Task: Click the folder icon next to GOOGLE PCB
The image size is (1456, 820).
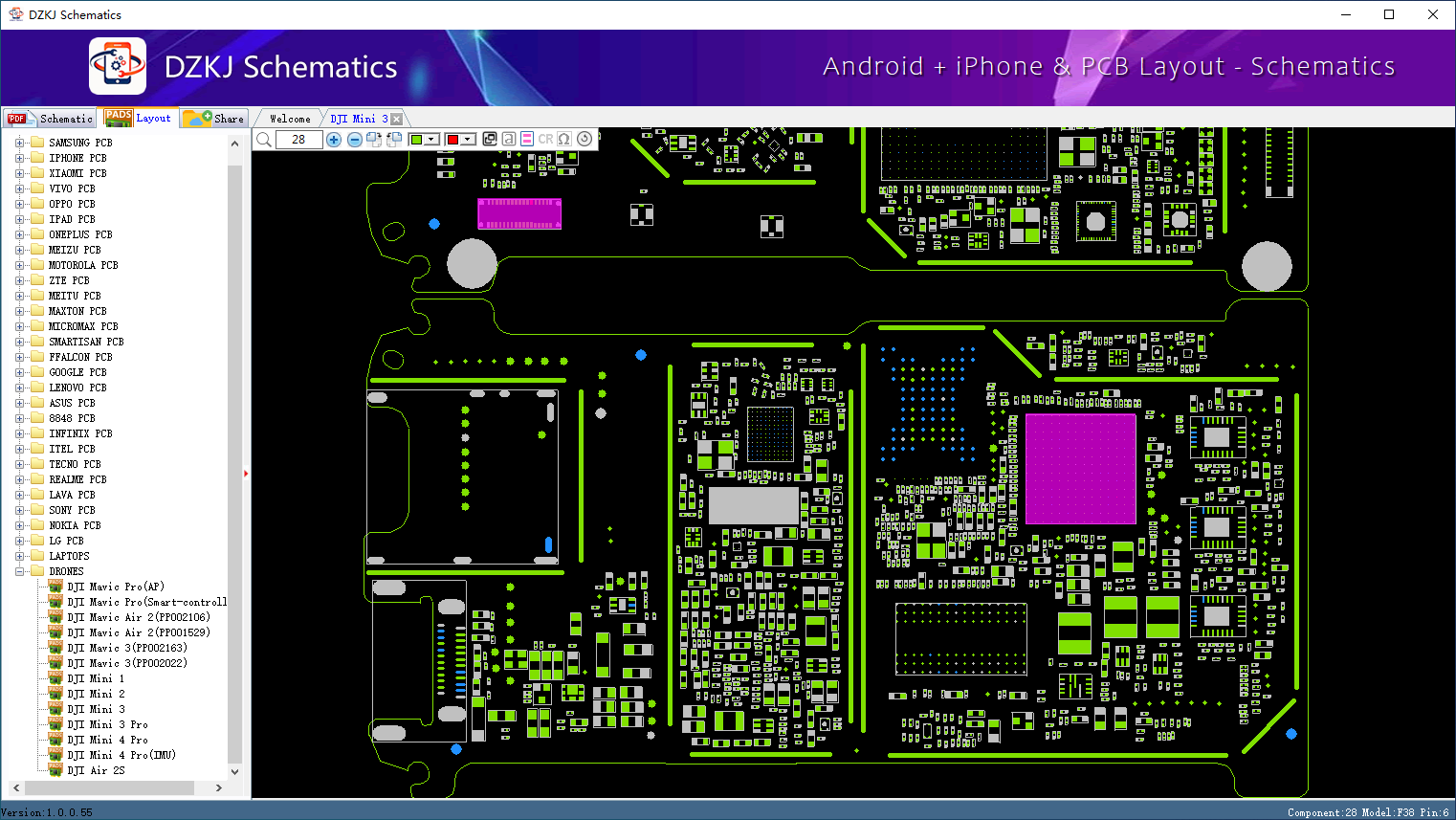Action: point(37,372)
